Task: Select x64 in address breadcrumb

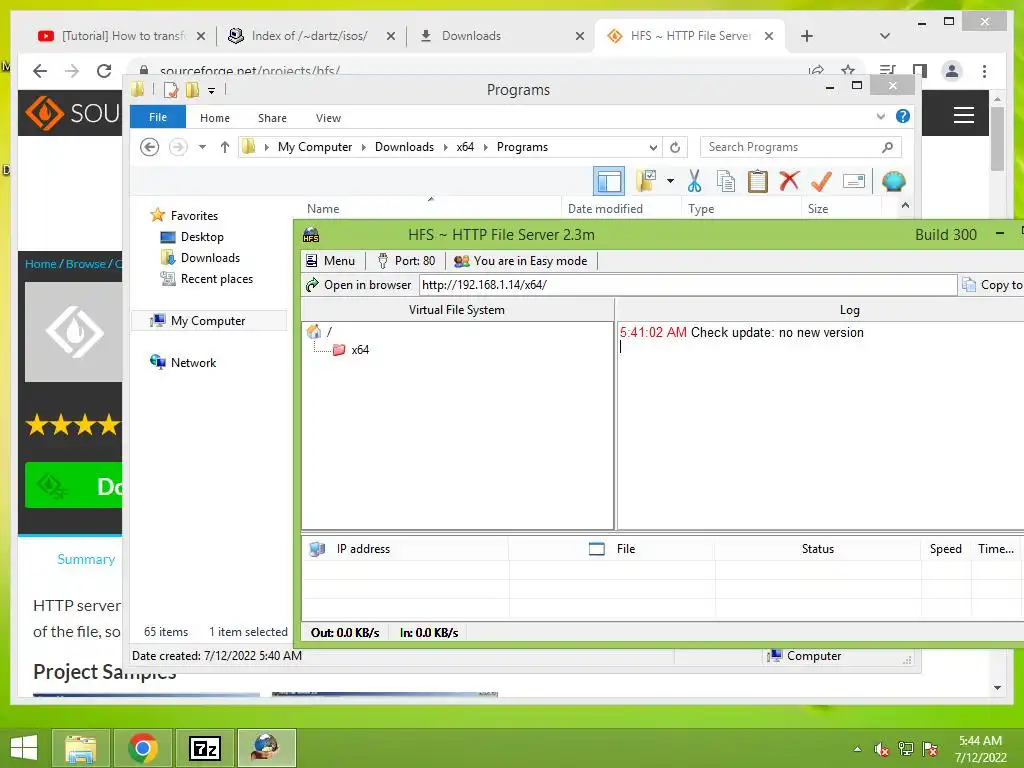Action: click(x=465, y=147)
